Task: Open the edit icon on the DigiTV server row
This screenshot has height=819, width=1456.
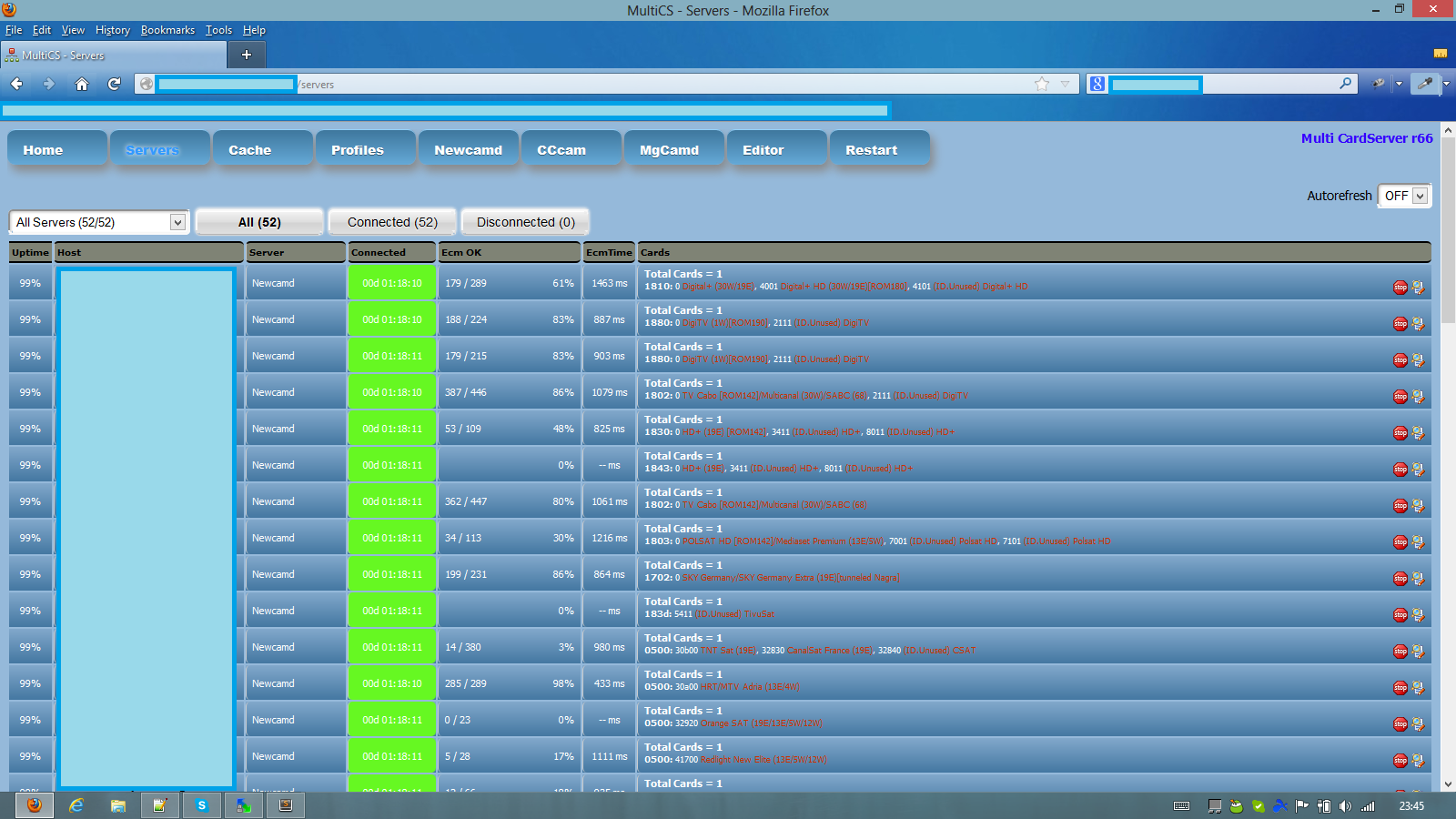Action: [x=1418, y=323]
